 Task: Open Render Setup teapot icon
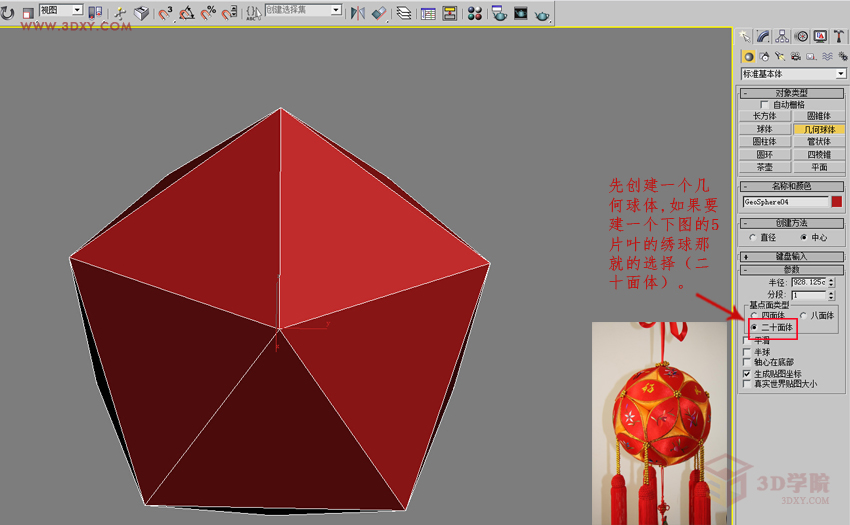[499, 13]
